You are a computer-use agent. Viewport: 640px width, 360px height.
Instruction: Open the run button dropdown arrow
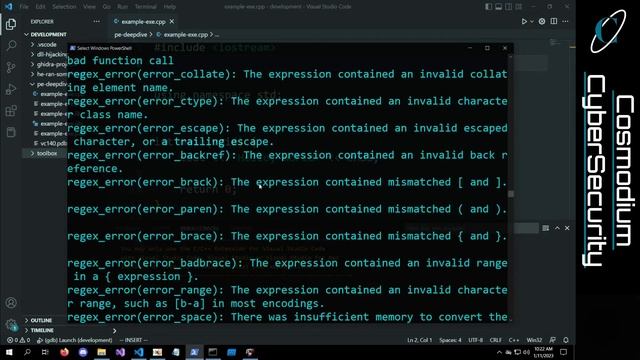point(531,22)
